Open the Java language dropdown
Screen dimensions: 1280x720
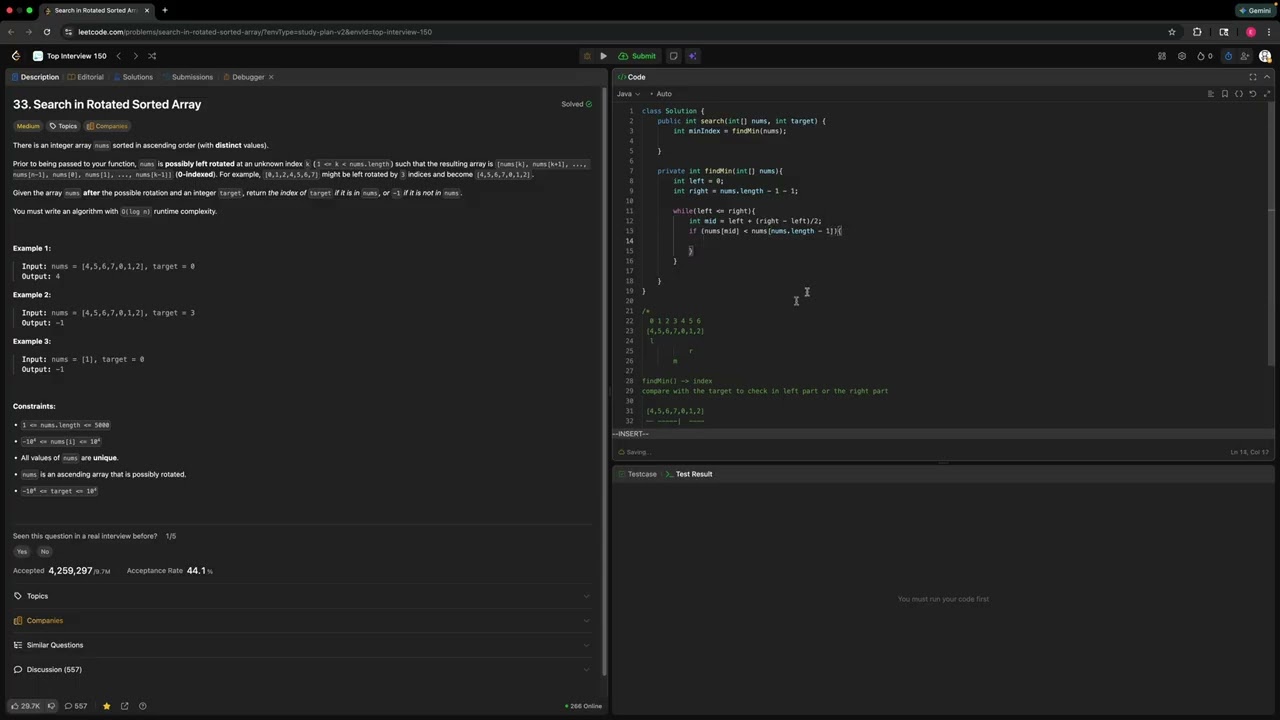(x=627, y=94)
